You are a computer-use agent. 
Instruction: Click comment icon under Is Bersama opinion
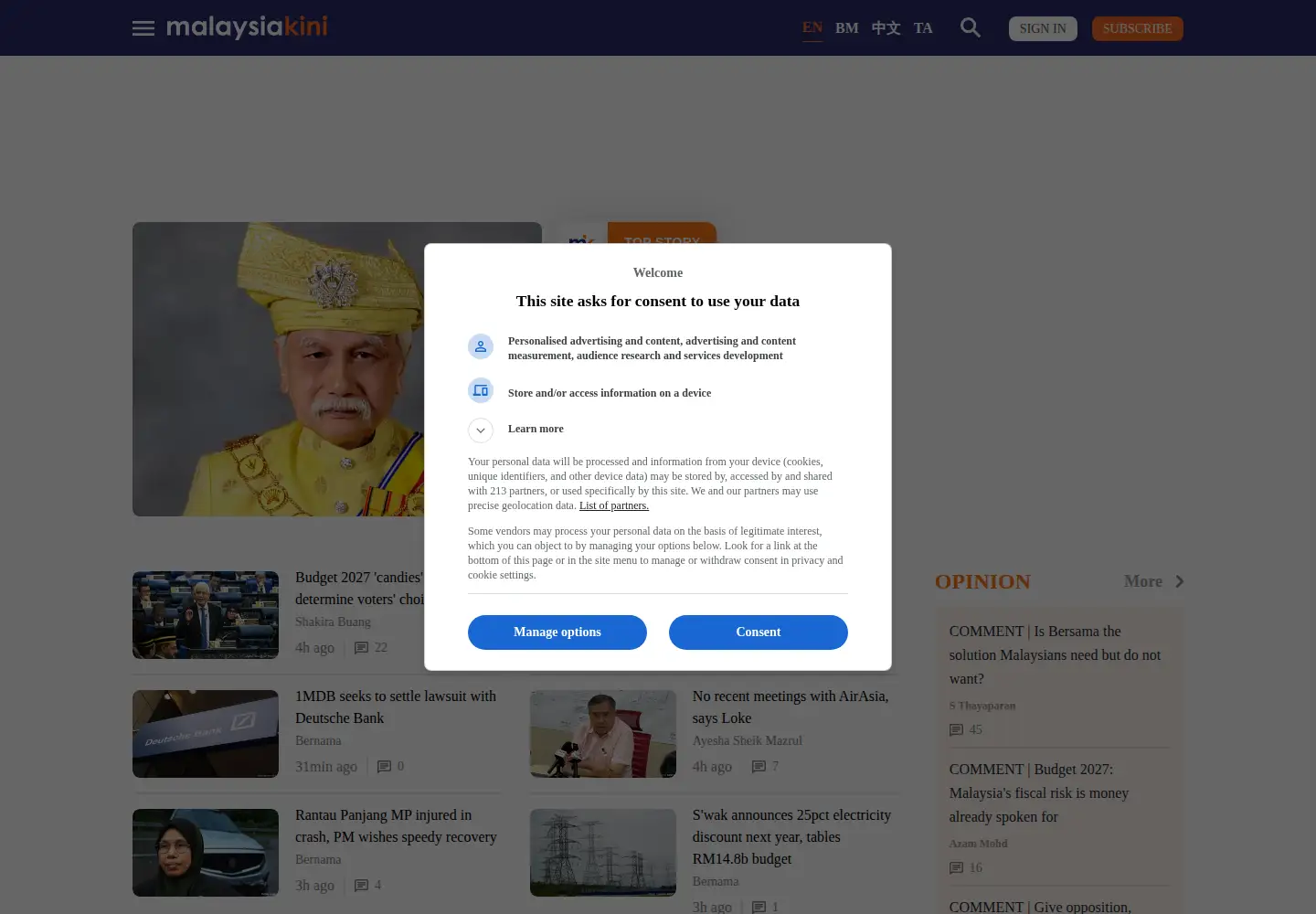(x=956, y=730)
